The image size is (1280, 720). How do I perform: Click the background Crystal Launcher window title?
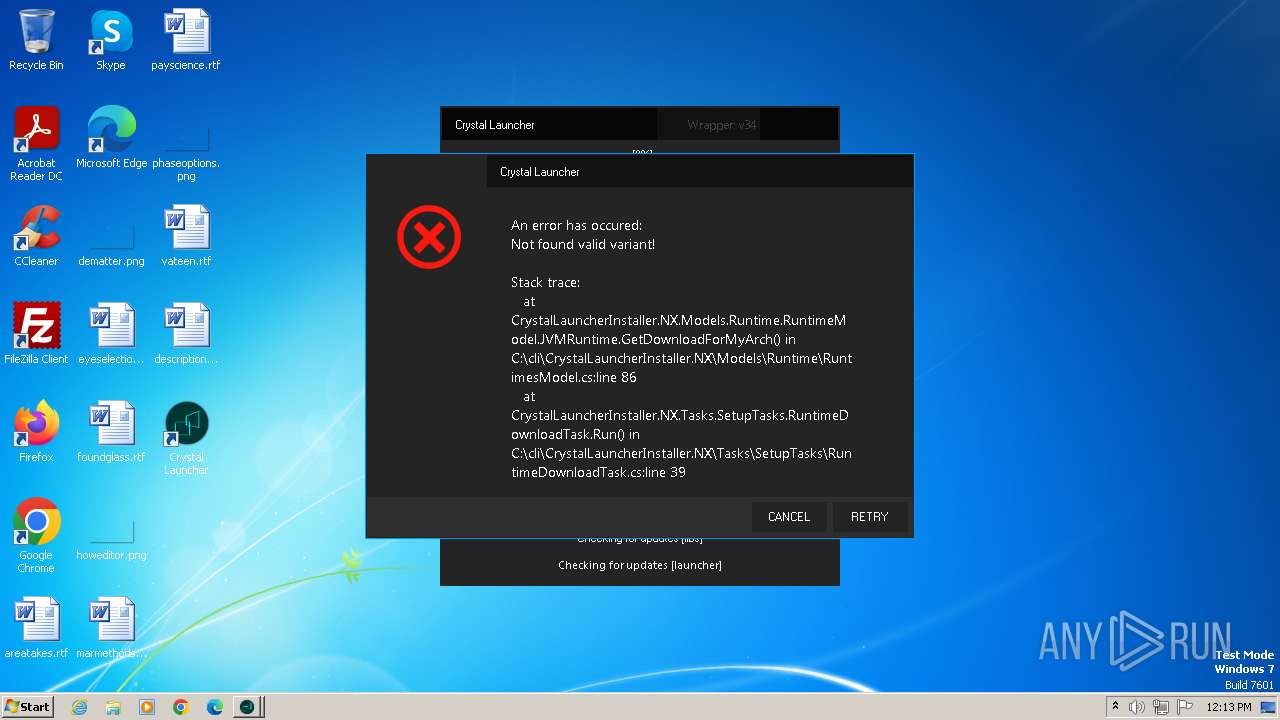click(x=495, y=125)
